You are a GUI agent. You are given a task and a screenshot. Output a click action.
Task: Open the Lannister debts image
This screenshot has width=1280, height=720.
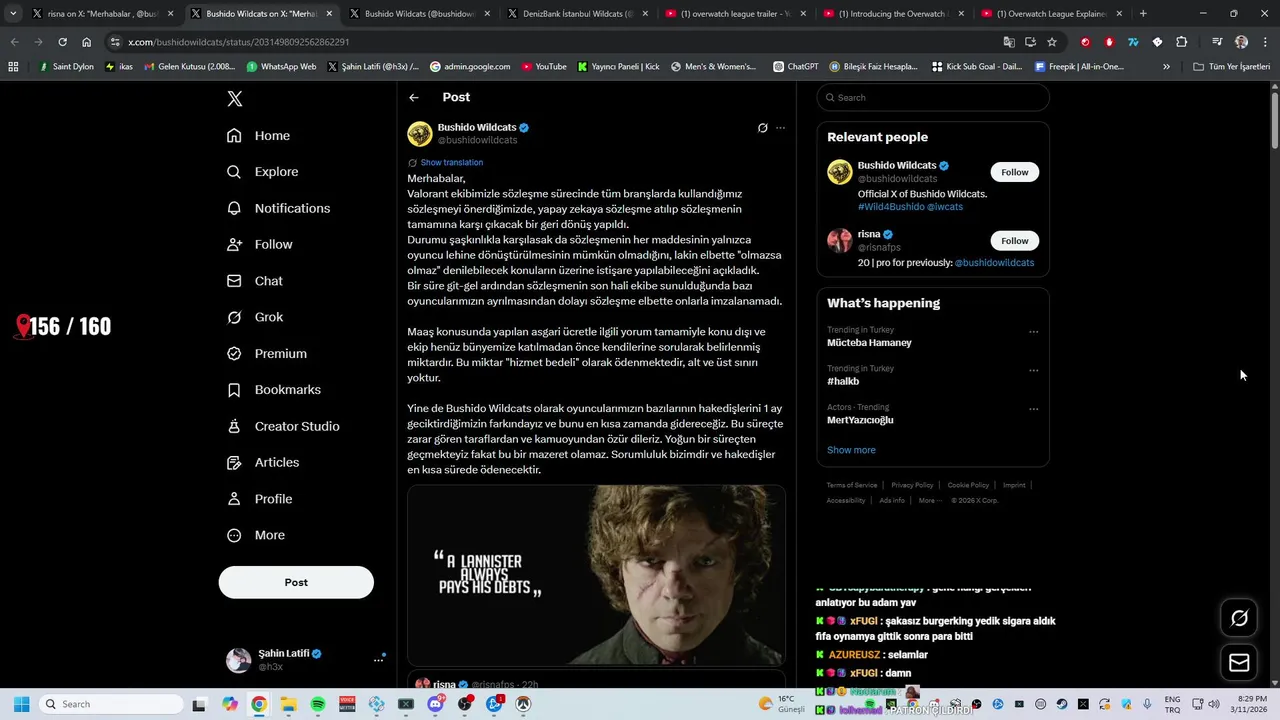596,575
